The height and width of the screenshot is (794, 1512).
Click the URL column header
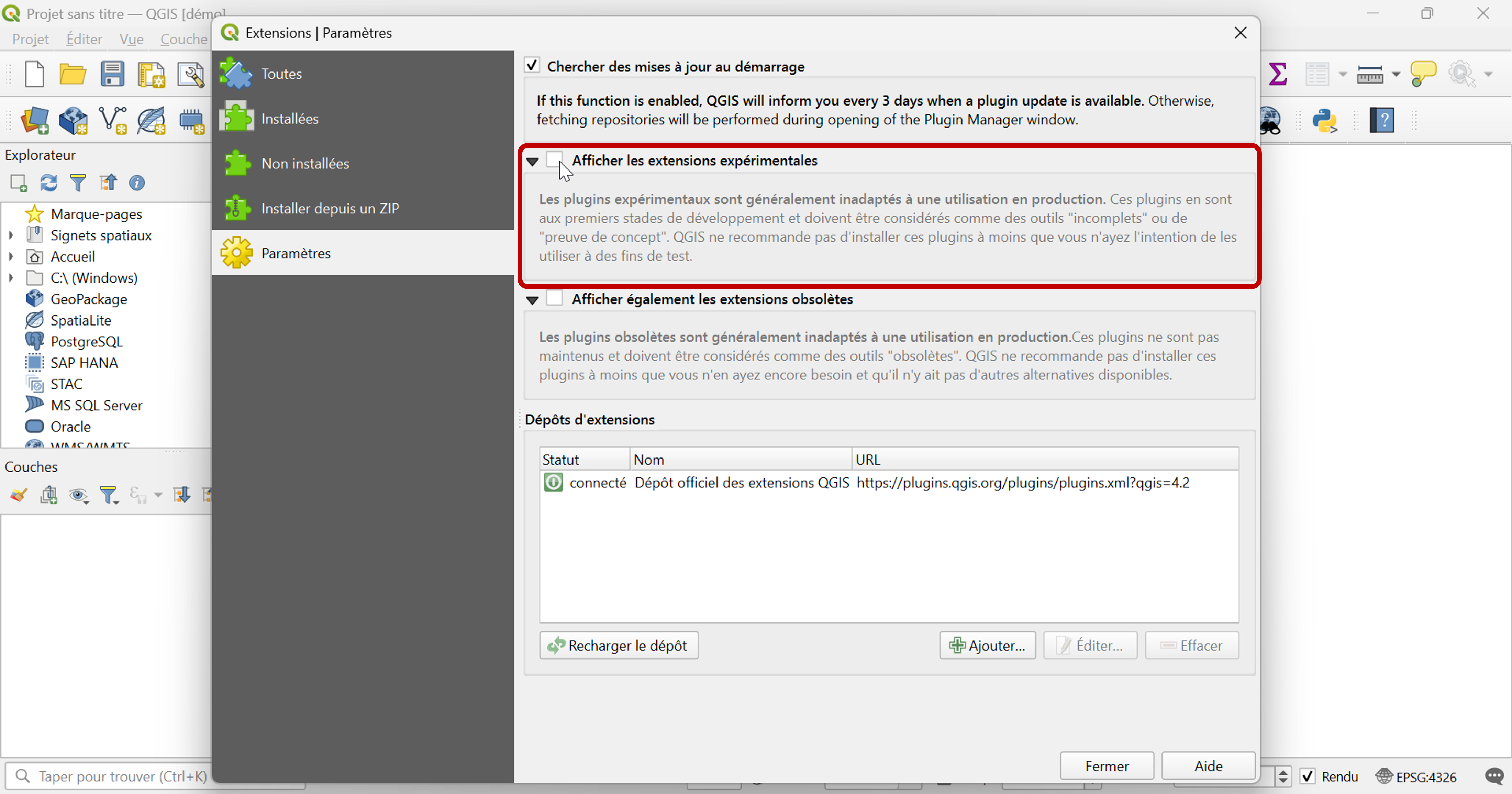click(x=1045, y=459)
